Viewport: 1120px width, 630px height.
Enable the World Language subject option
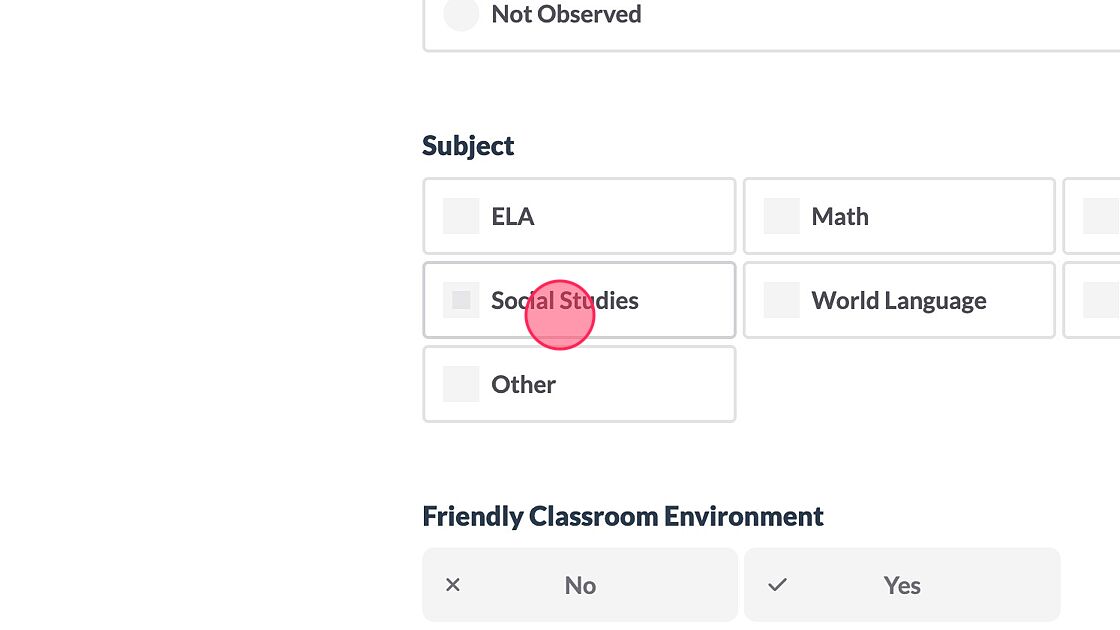pos(899,300)
